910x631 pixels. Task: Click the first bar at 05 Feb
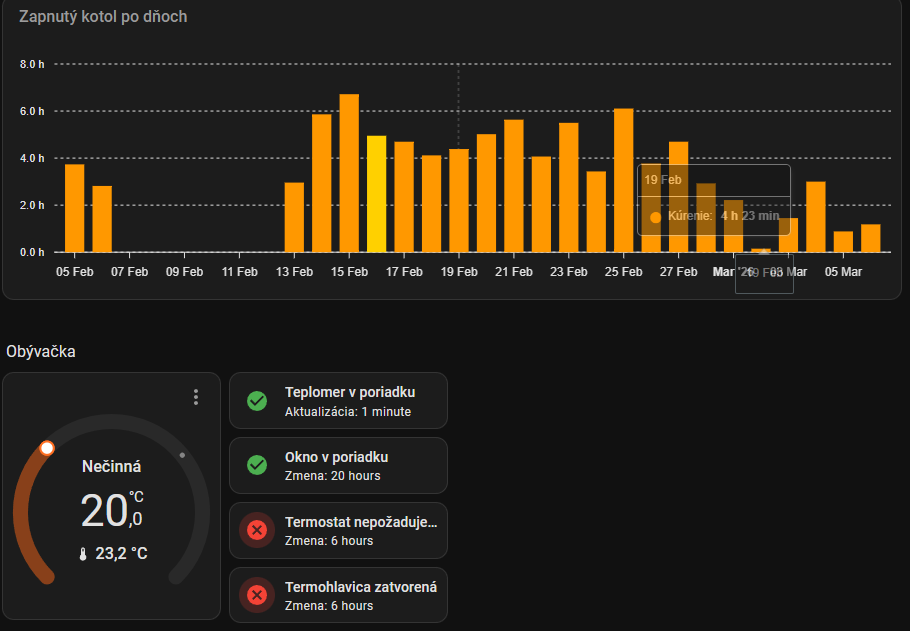click(x=75, y=208)
